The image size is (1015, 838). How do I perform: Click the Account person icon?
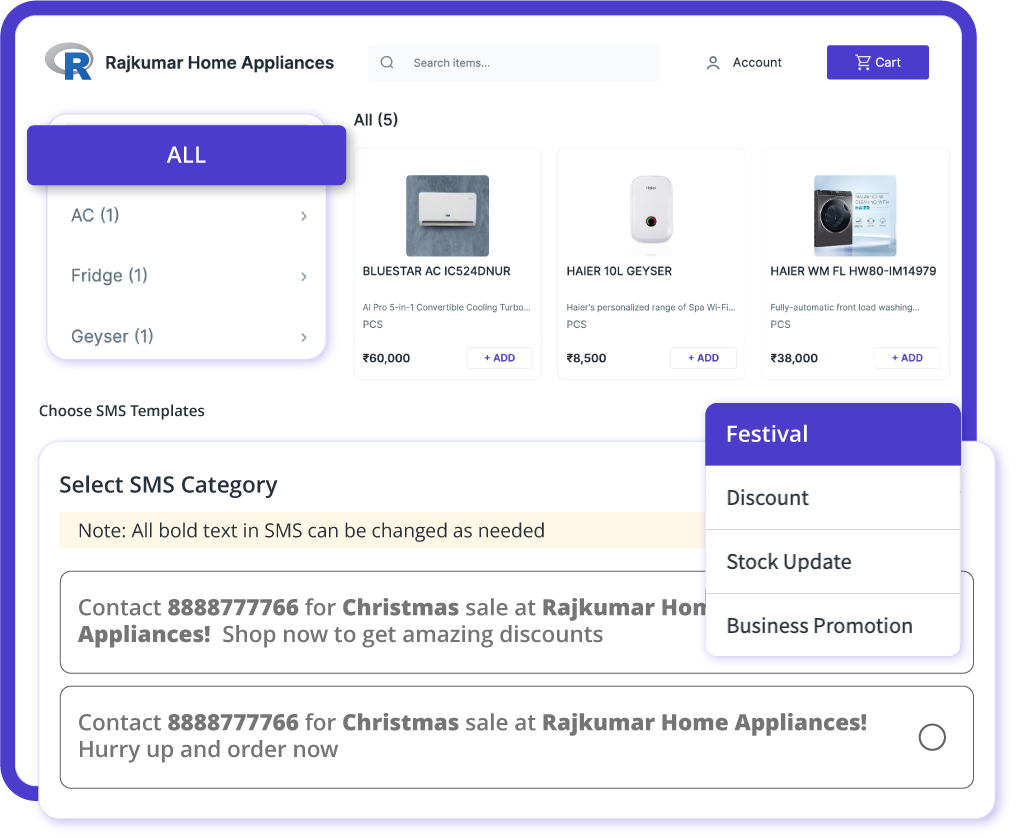point(713,63)
